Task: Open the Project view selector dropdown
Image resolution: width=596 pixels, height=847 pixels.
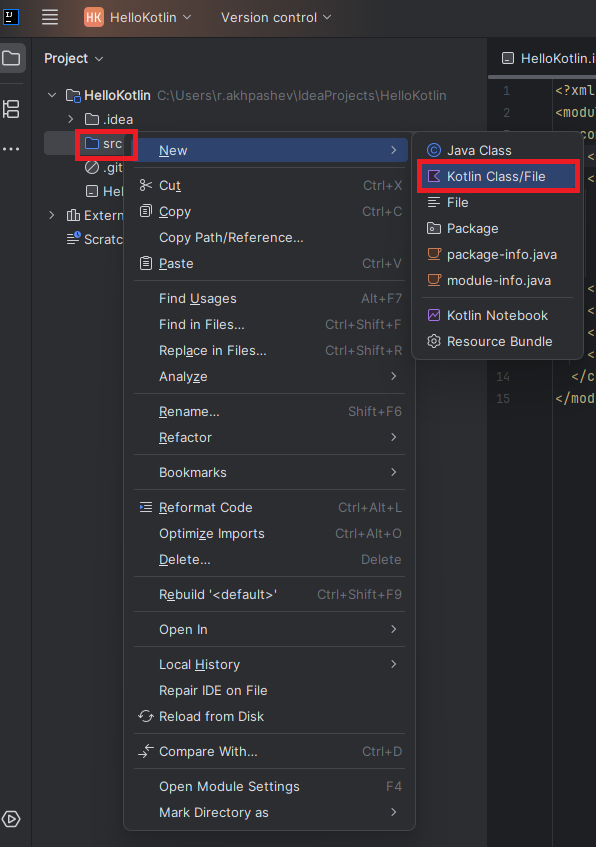Action: pyautogui.click(x=73, y=58)
